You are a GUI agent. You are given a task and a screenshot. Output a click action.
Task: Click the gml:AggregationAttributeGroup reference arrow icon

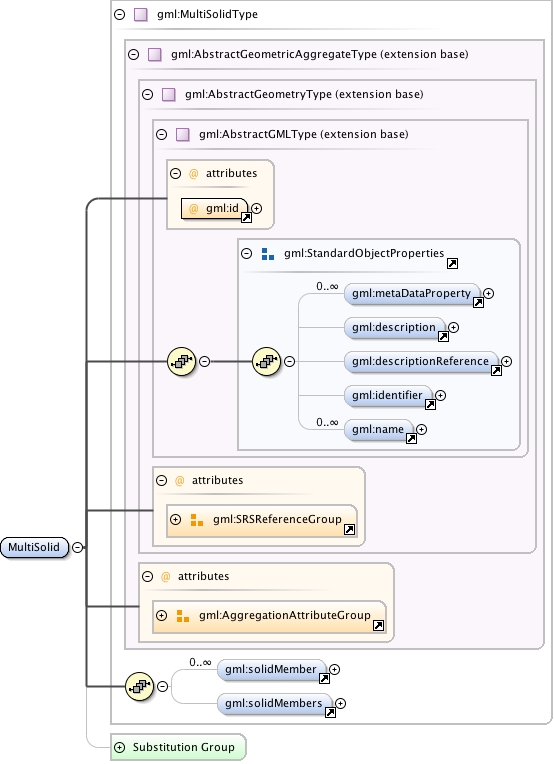(378, 626)
